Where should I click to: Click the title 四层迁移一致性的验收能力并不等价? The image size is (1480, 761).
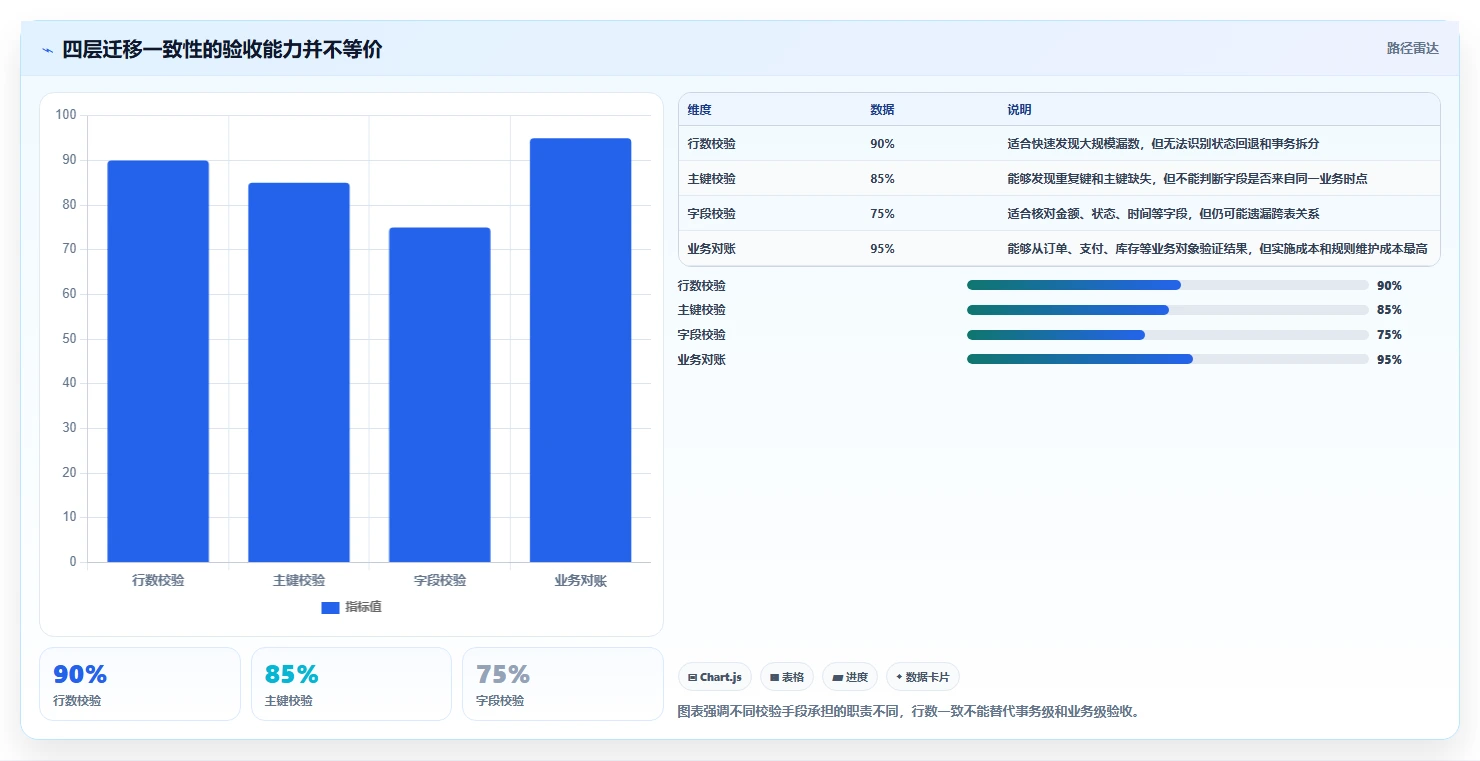(x=222, y=50)
